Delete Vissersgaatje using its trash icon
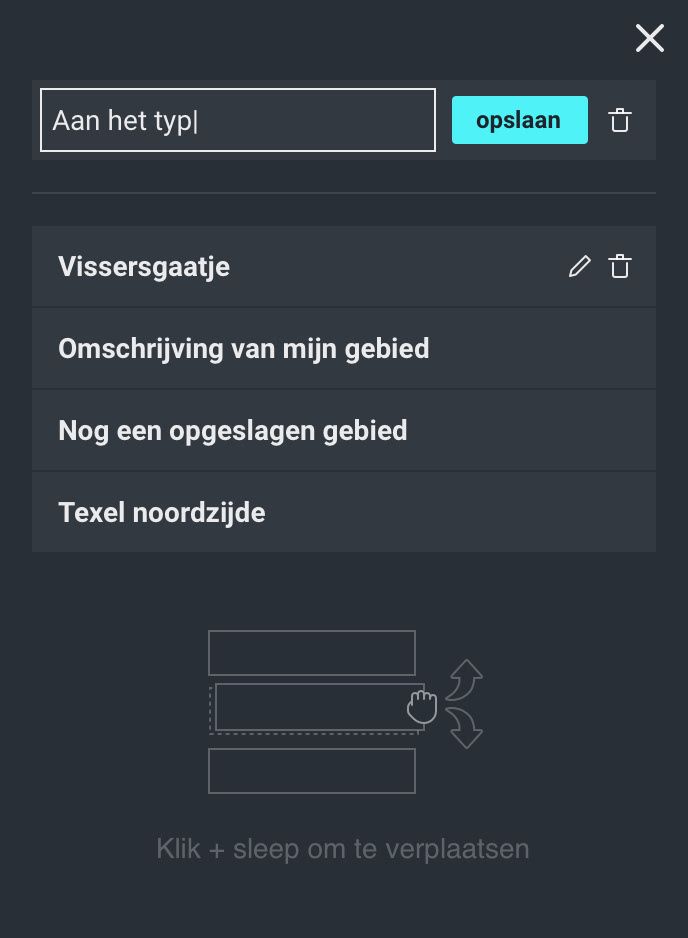 [x=620, y=267]
